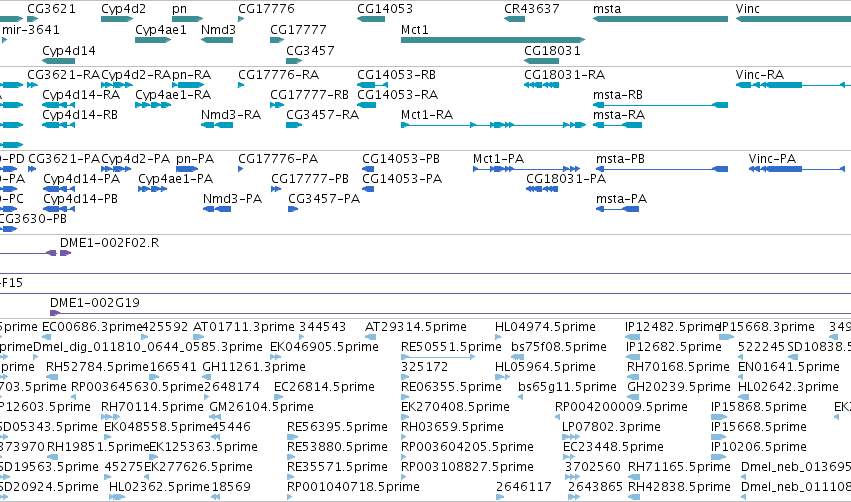
Task: Select the CG14053-PB protein label
Action: (401, 159)
